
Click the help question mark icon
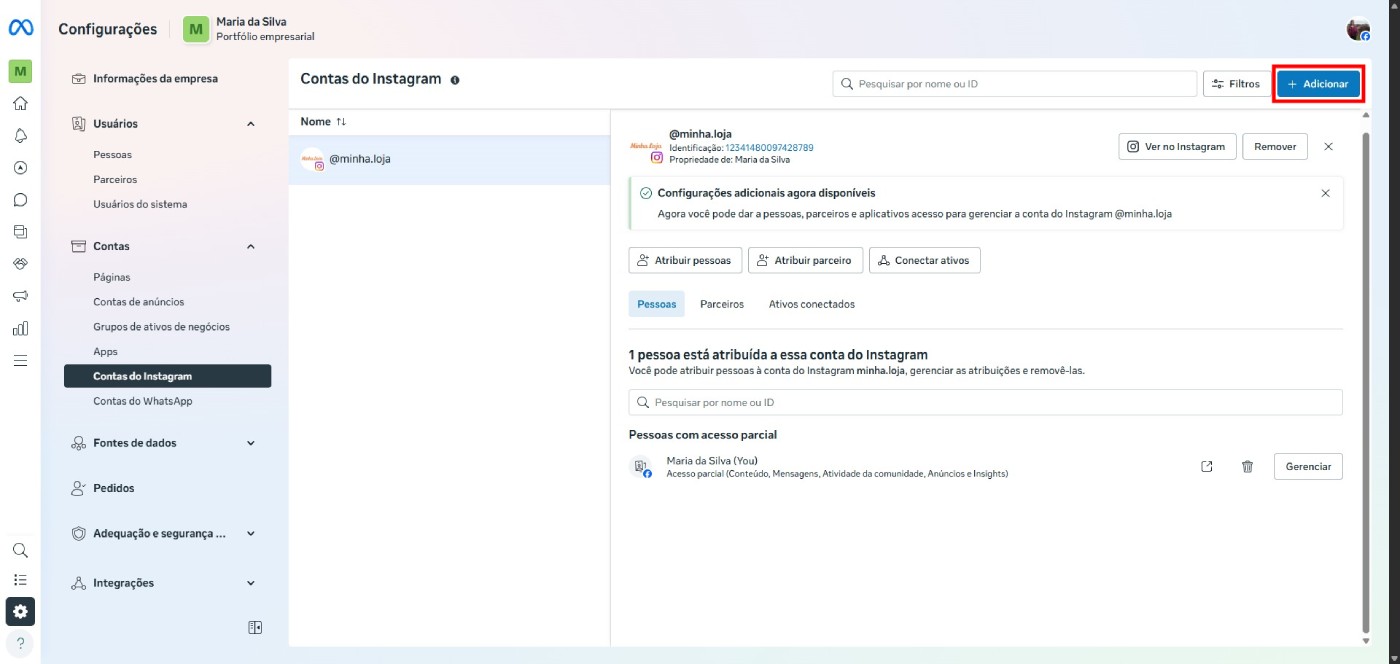20,643
